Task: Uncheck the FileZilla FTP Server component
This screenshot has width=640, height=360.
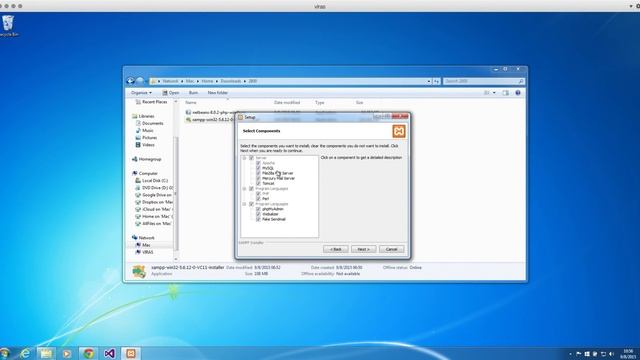Action: 258,173
